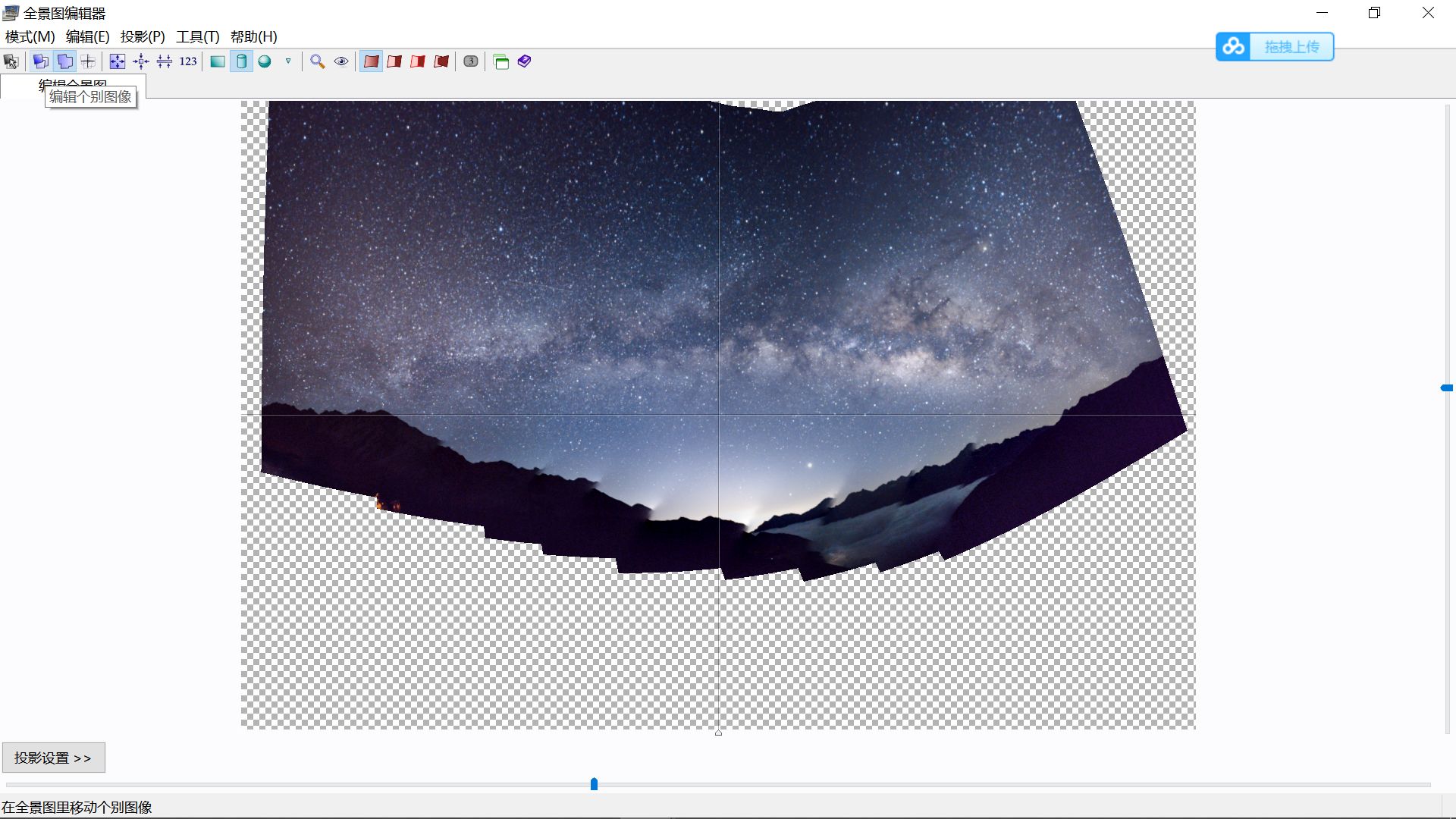Viewport: 1456px width, 819px height.
Task: Expand the 投影设置 >> panel button
Action: 53,758
